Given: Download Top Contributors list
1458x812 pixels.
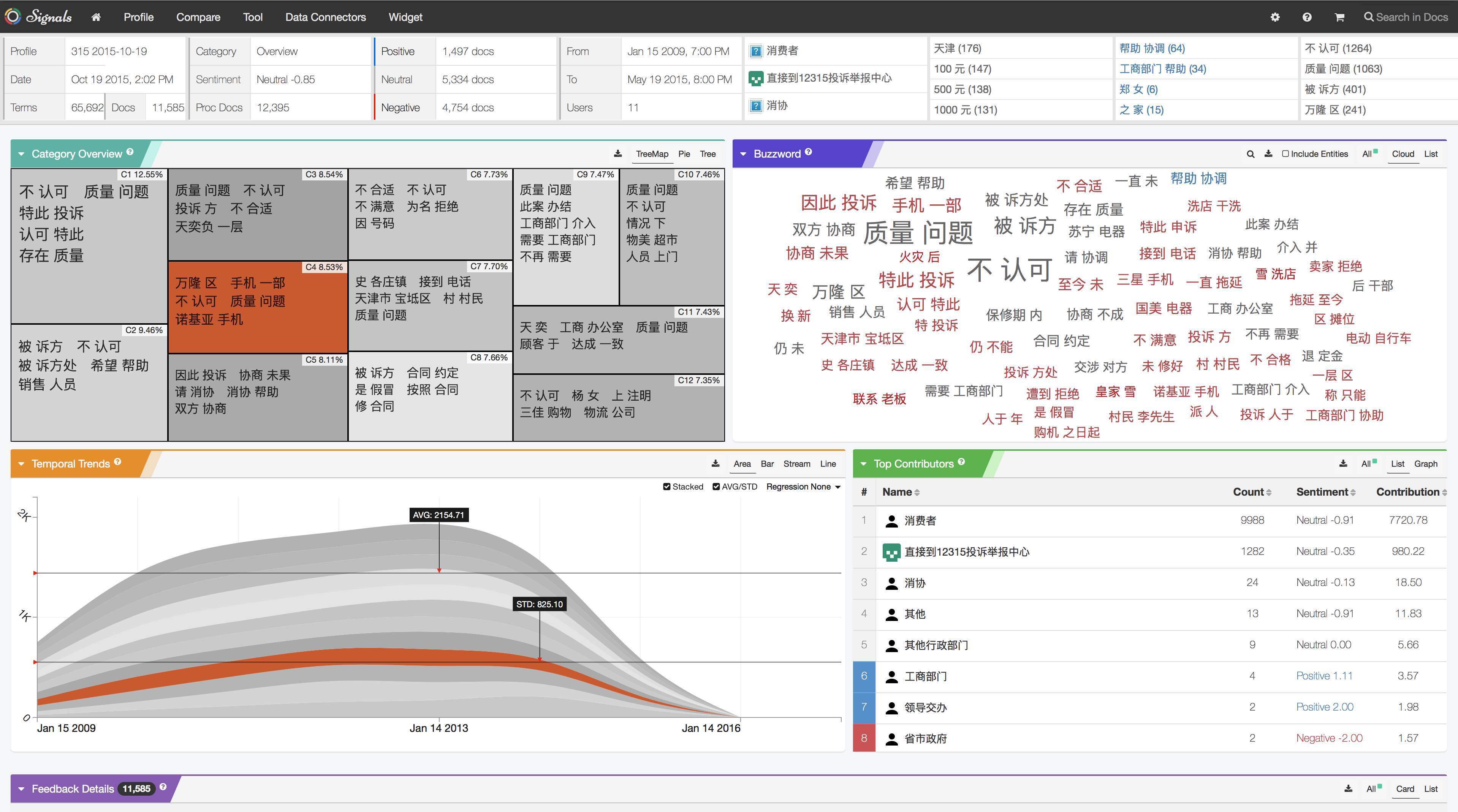Looking at the screenshot, I should tap(1342, 463).
